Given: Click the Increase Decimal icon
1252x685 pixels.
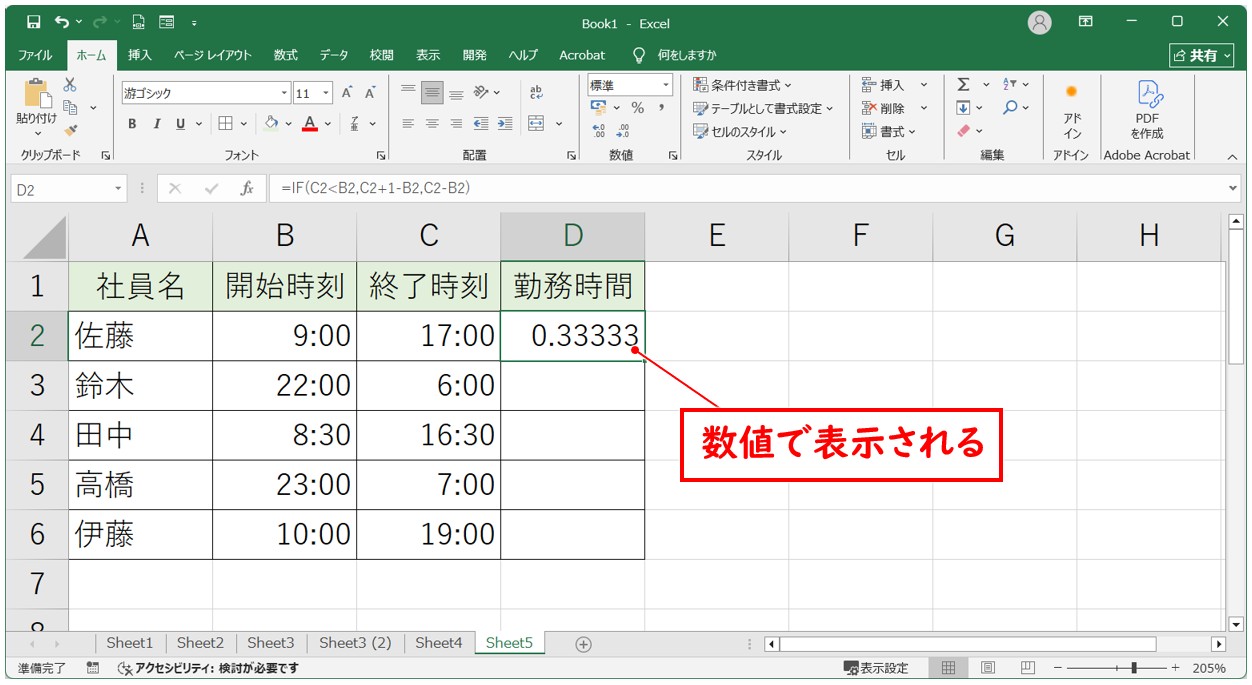Looking at the screenshot, I should pyautogui.click(x=599, y=131).
